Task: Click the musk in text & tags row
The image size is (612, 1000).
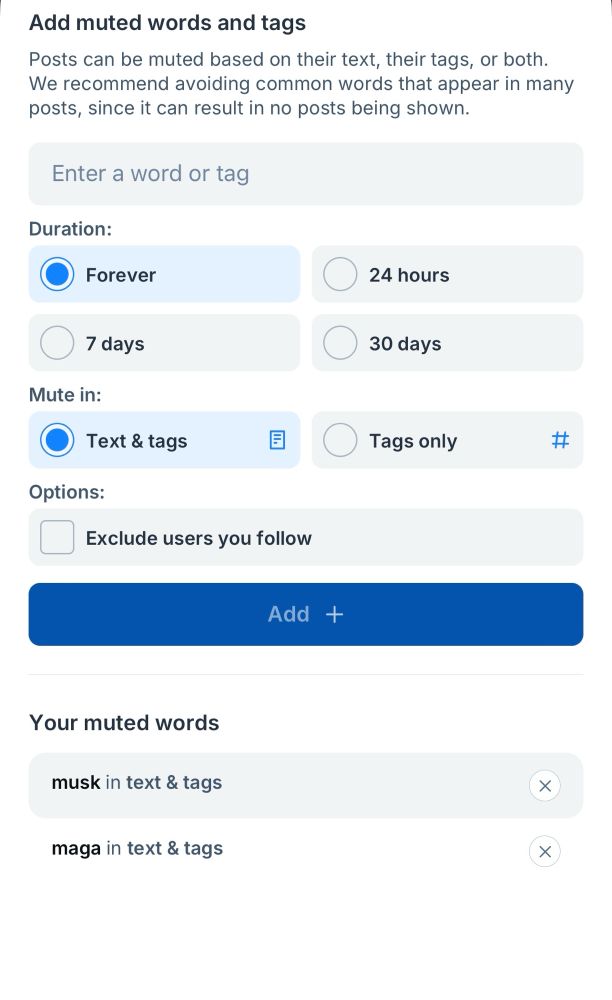Action: click(306, 786)
